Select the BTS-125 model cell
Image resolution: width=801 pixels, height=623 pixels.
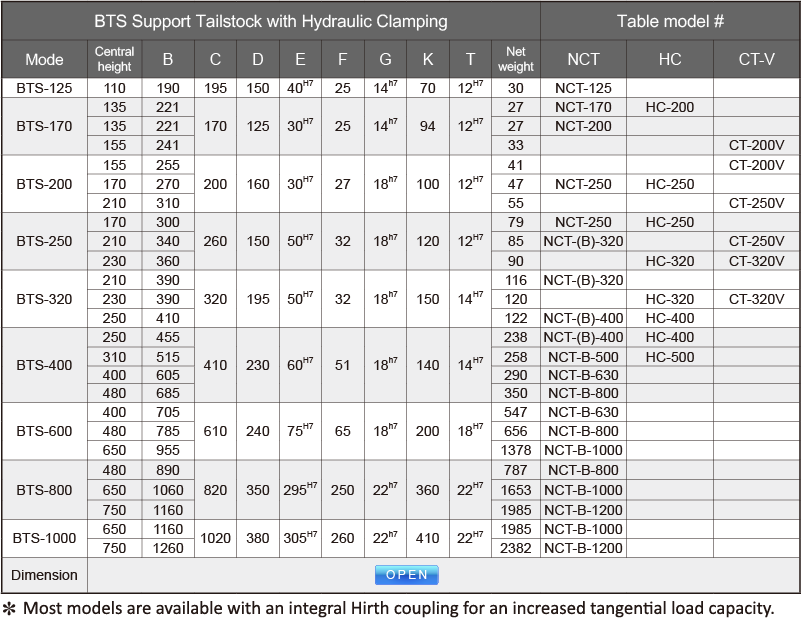tap(44, 88)
